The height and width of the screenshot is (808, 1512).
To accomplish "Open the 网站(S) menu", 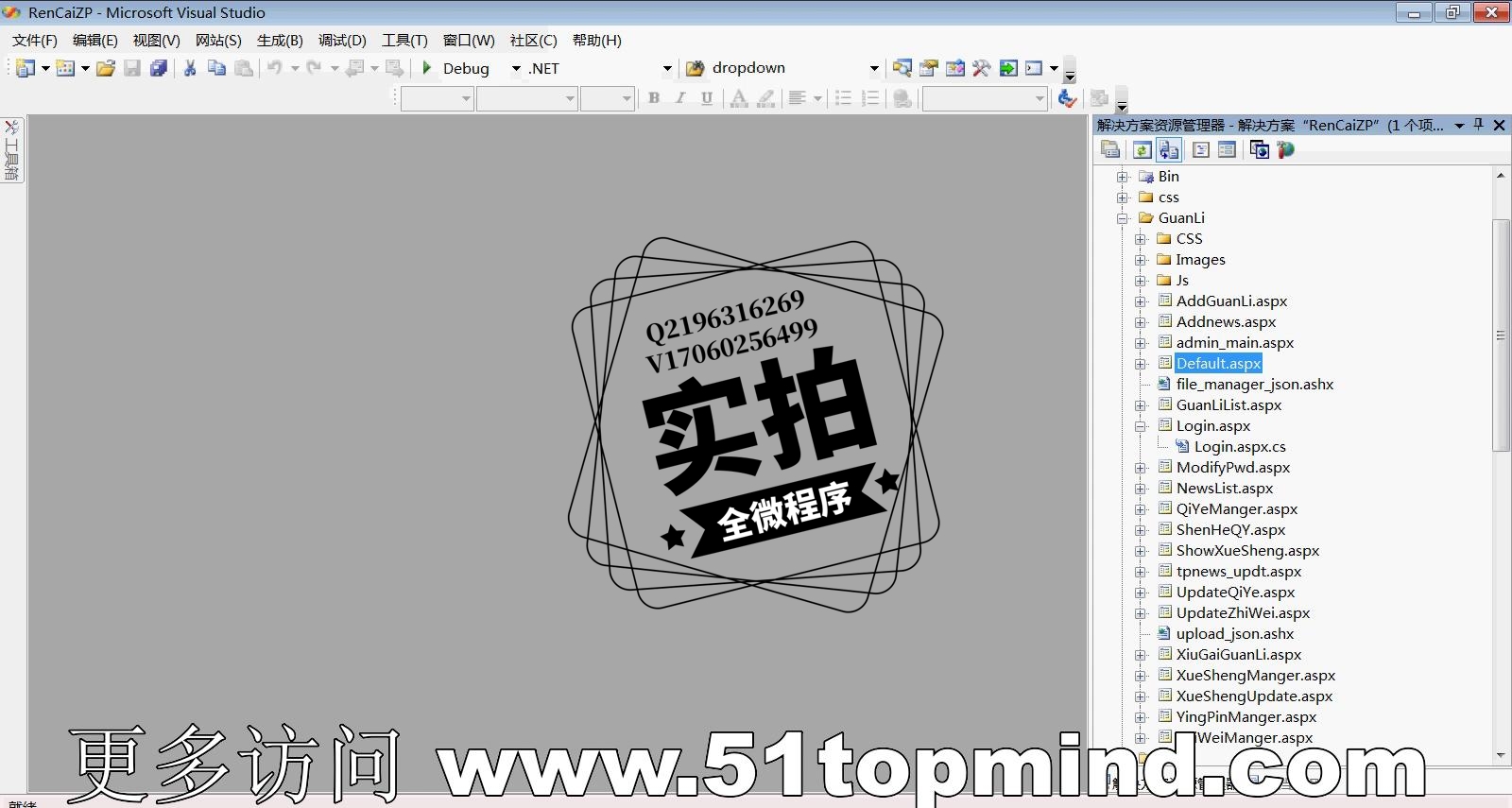I will coord(218,41).
